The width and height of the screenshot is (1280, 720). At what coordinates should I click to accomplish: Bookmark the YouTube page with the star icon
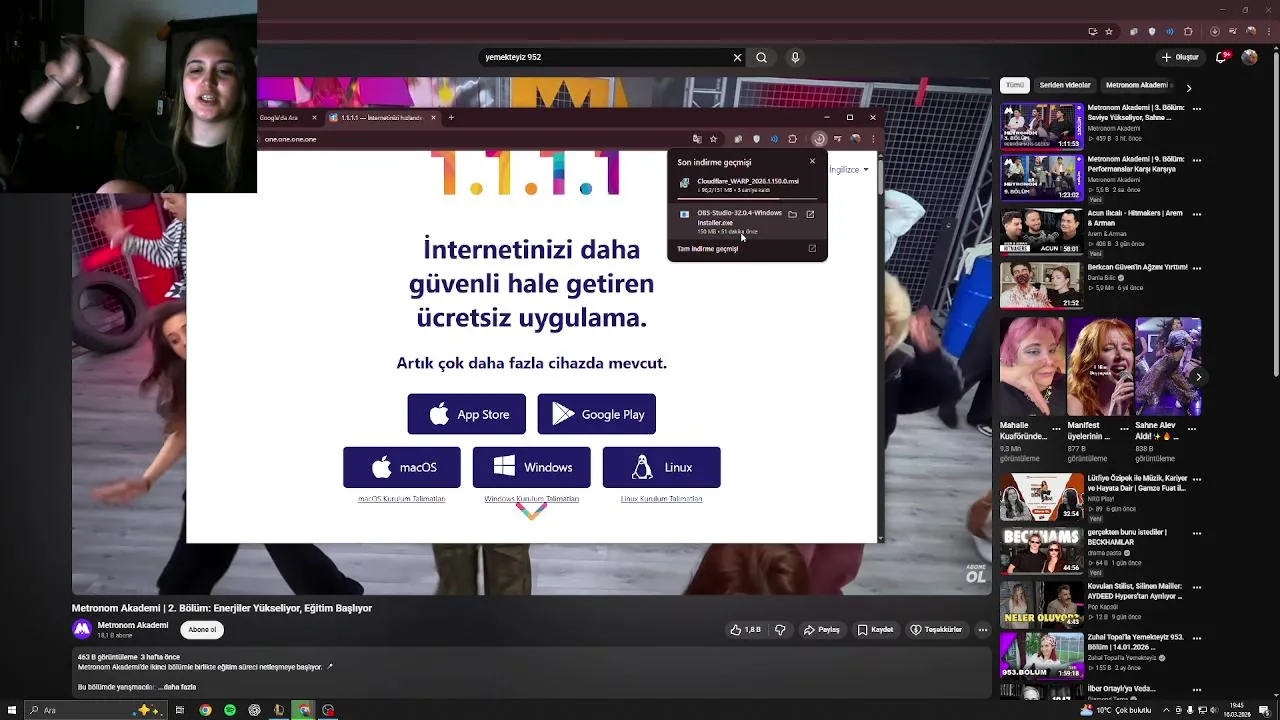[1109, 31]
